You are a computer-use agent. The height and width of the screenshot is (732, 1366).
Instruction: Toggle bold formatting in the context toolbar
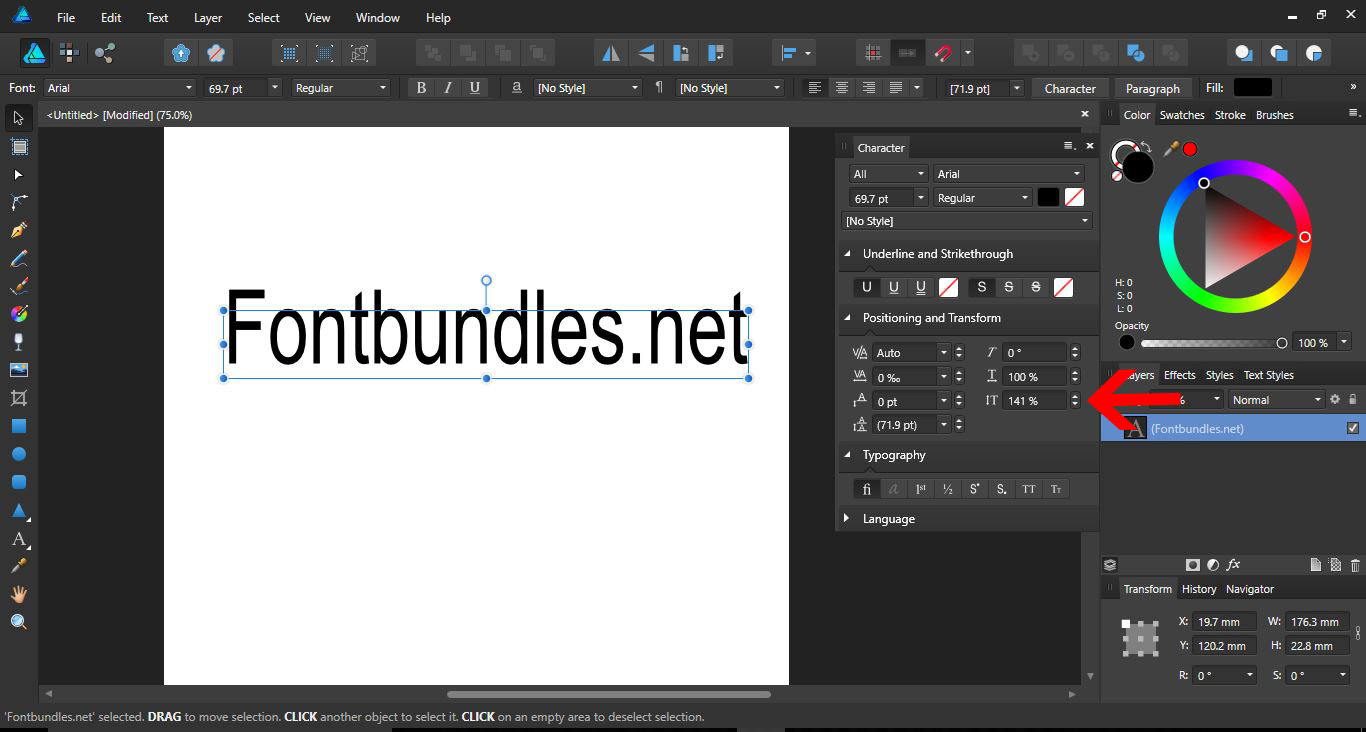tap(421, 88)
